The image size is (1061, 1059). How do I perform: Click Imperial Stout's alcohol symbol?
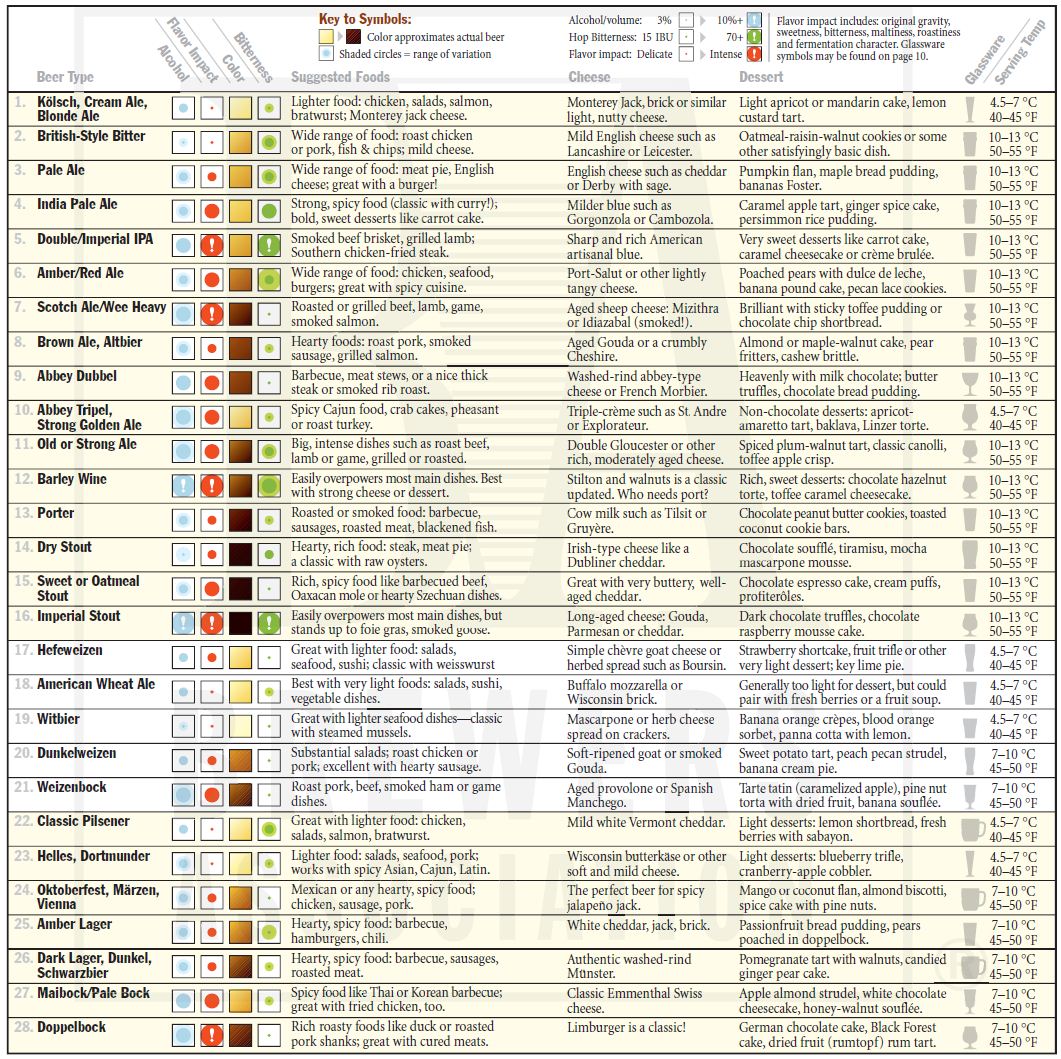point(183,623)
